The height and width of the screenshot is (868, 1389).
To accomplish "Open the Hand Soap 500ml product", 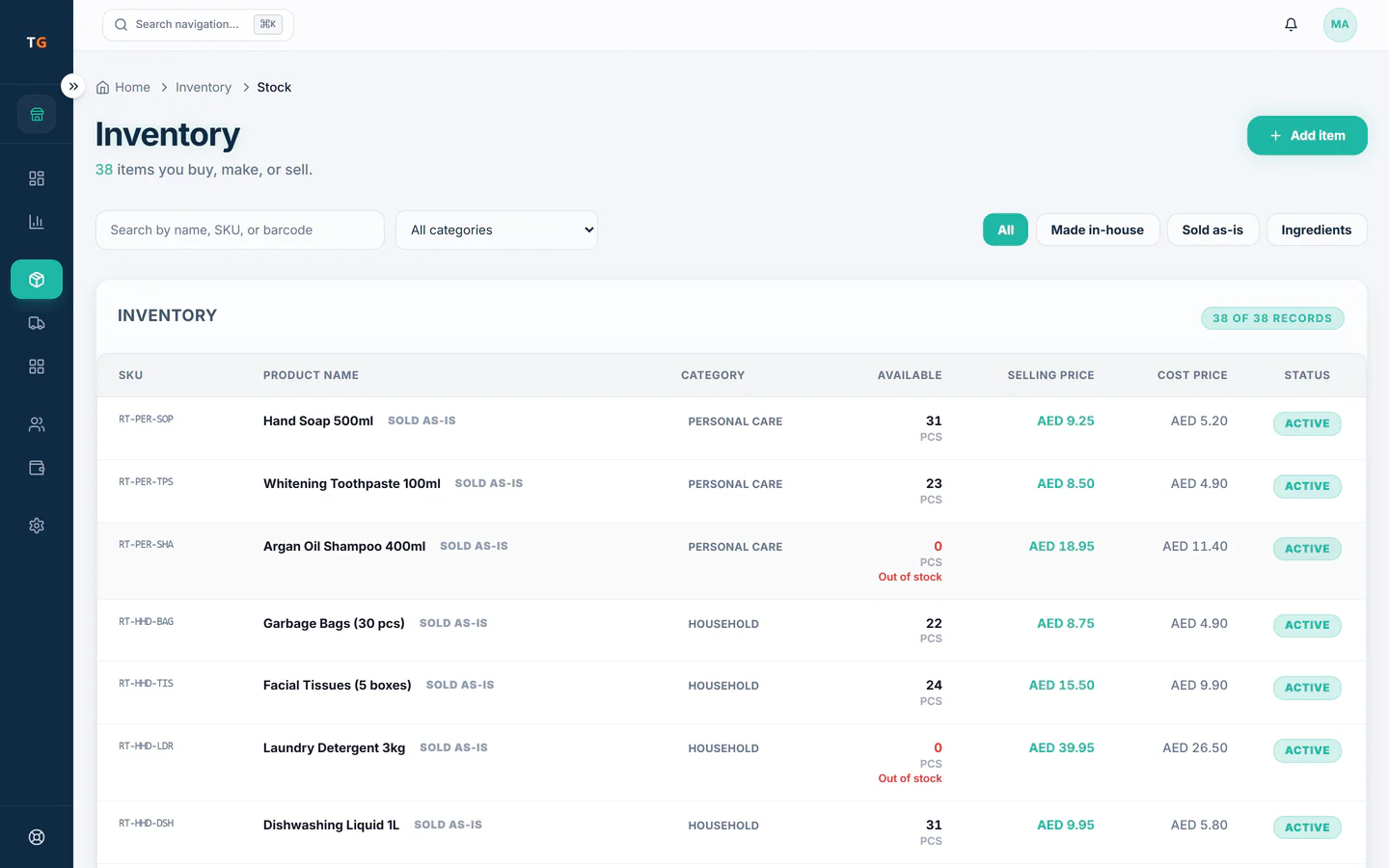I will pos(318,421).
